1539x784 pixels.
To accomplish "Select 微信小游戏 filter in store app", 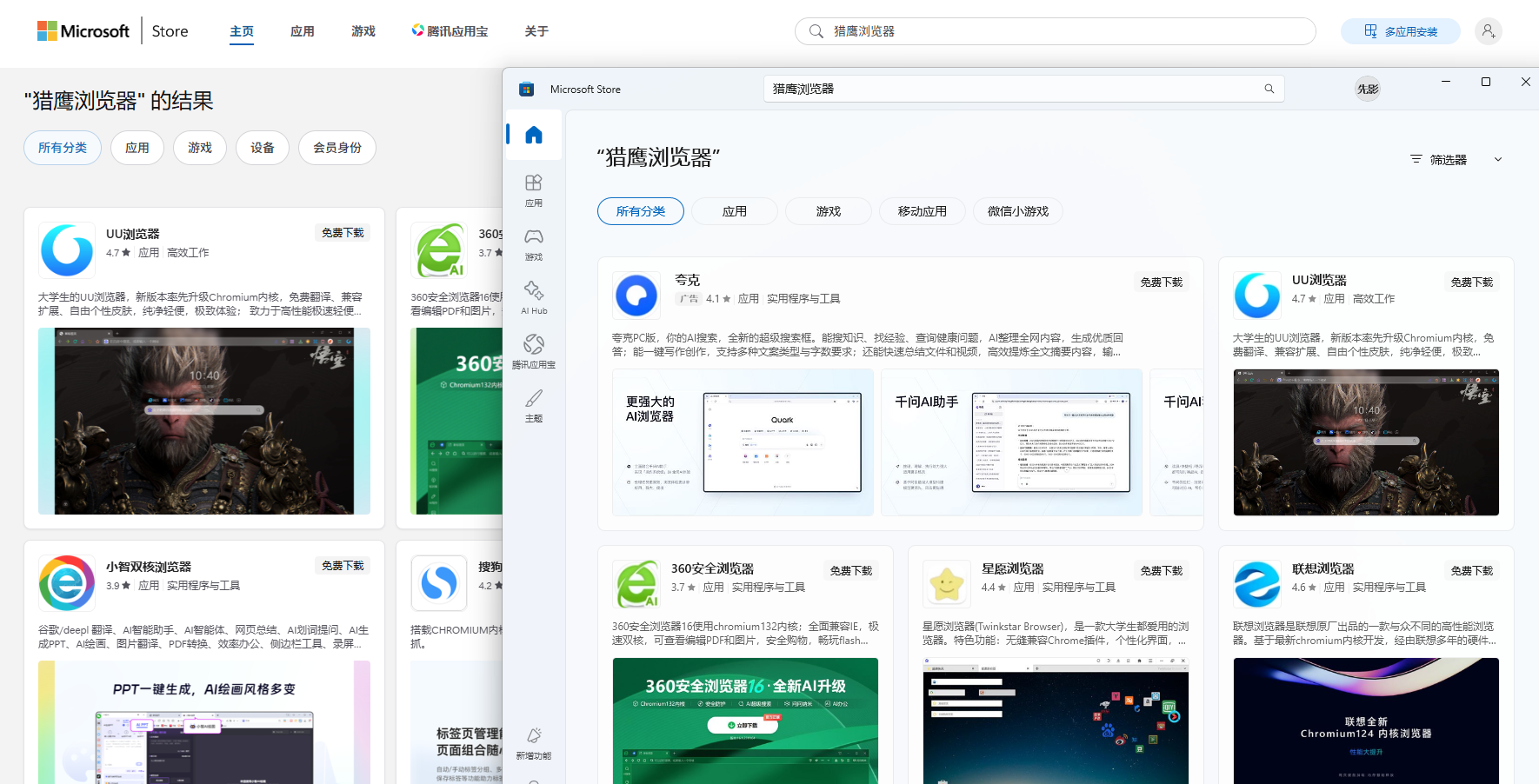I will [x=1018, y=211].
